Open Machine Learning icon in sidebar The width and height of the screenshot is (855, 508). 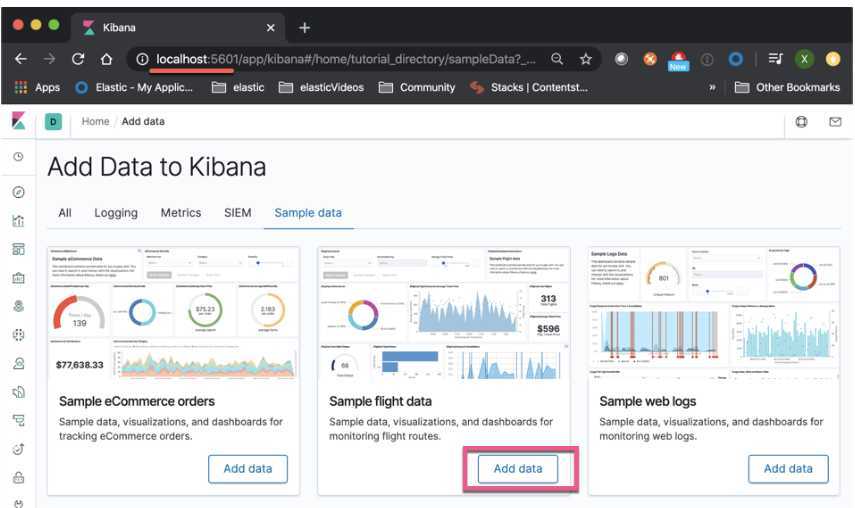(19, 335)
